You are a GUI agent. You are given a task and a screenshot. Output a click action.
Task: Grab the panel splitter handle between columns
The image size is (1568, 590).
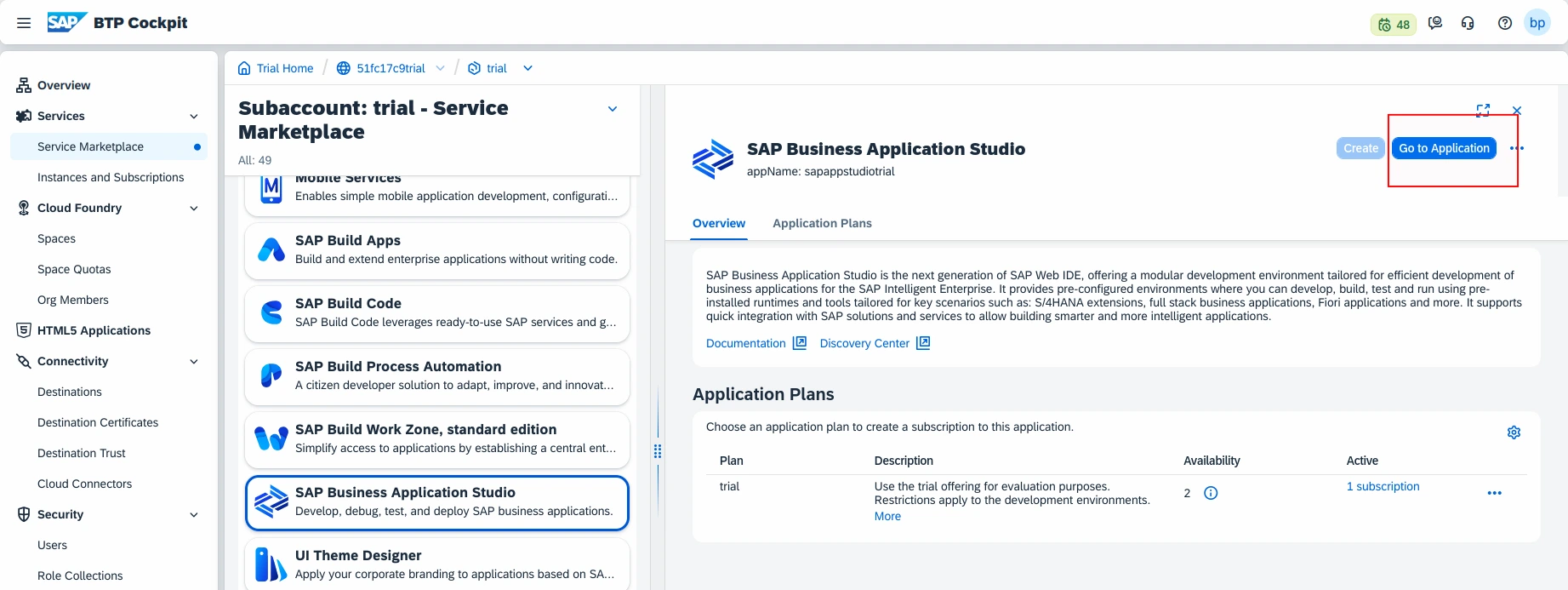tap(658, 451)
